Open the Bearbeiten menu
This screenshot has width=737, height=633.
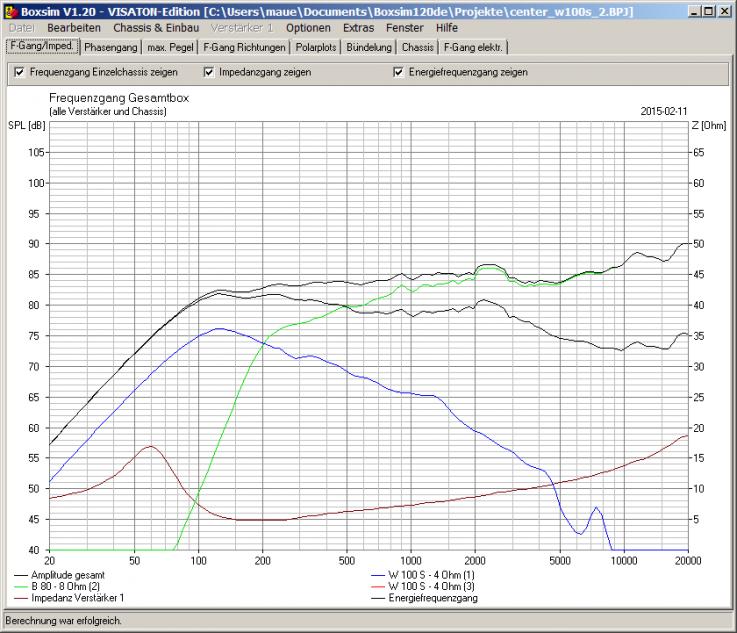point(74,28)
